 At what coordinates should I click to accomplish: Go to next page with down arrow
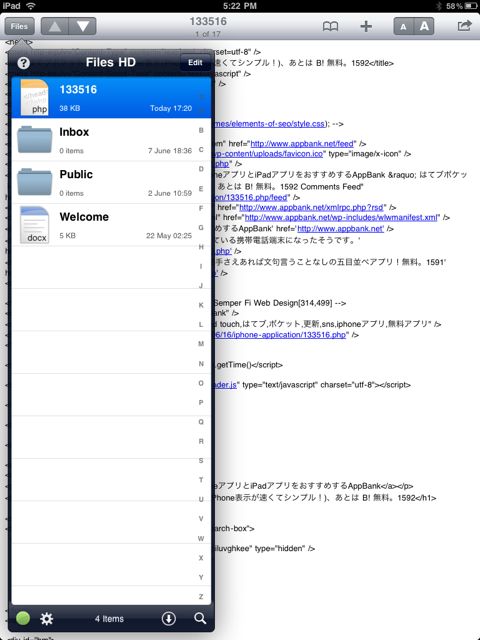click(83, 27)
